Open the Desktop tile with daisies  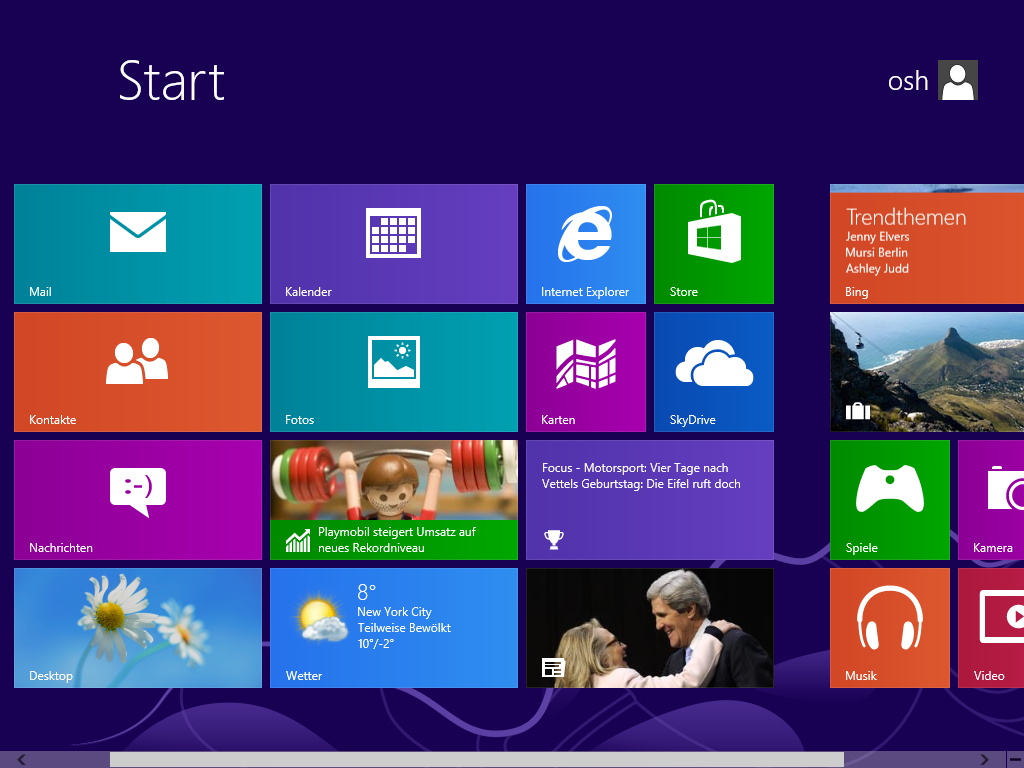[x=138, y=627]
